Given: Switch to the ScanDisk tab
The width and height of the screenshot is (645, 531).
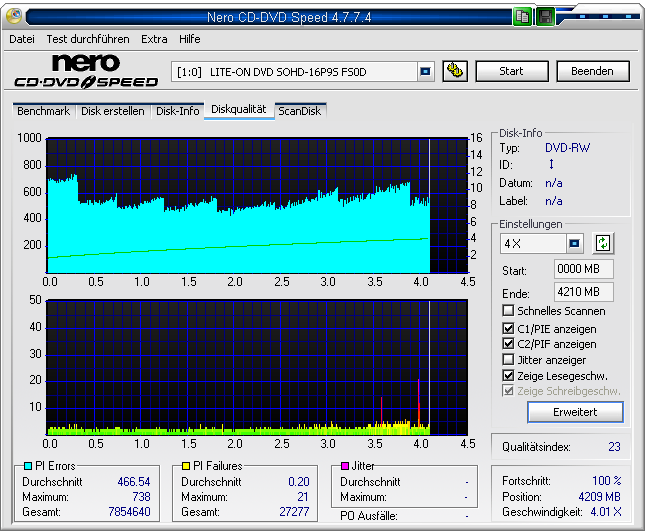Looking at the screenshot, I should 300,111.
